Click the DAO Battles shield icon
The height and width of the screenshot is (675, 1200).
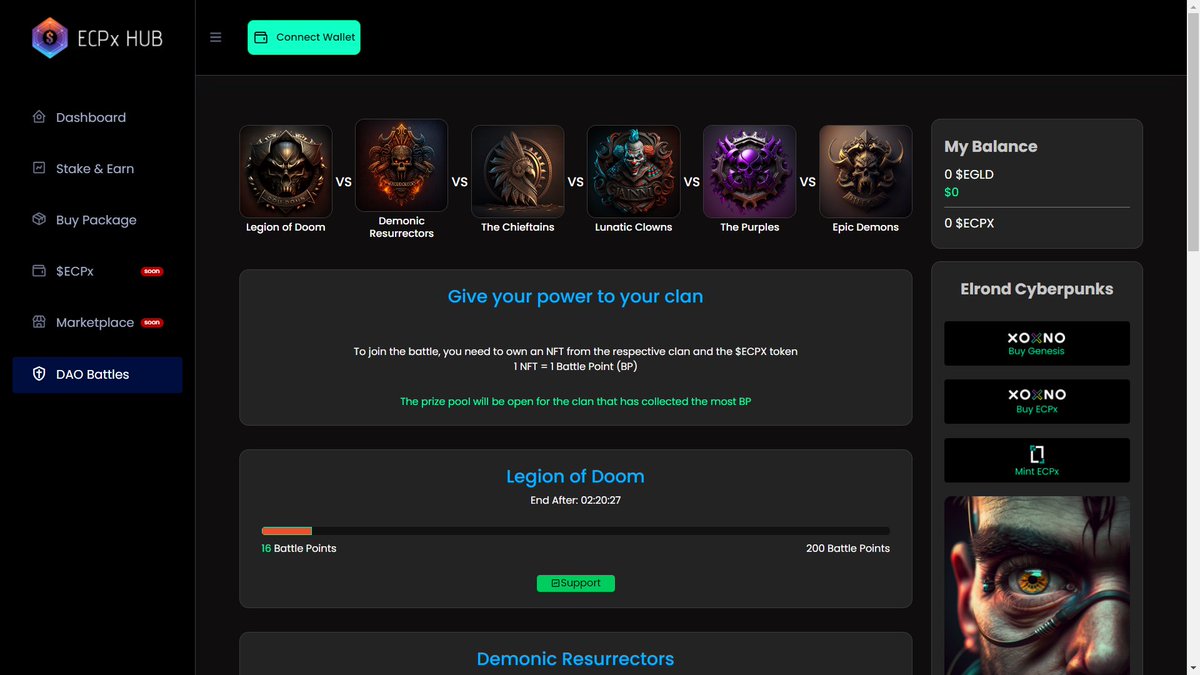coord(39,374)
